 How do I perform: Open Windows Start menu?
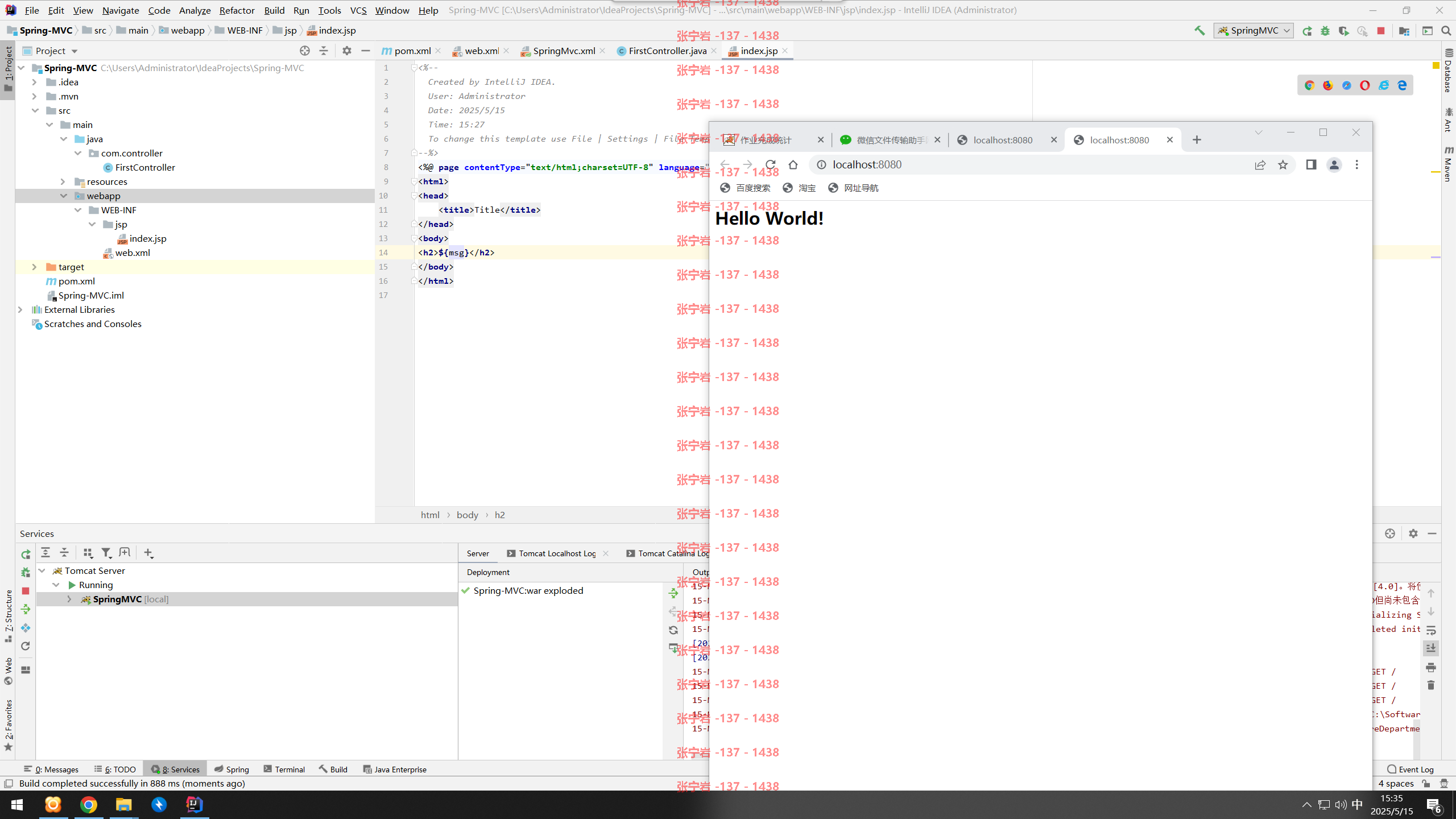17,805
